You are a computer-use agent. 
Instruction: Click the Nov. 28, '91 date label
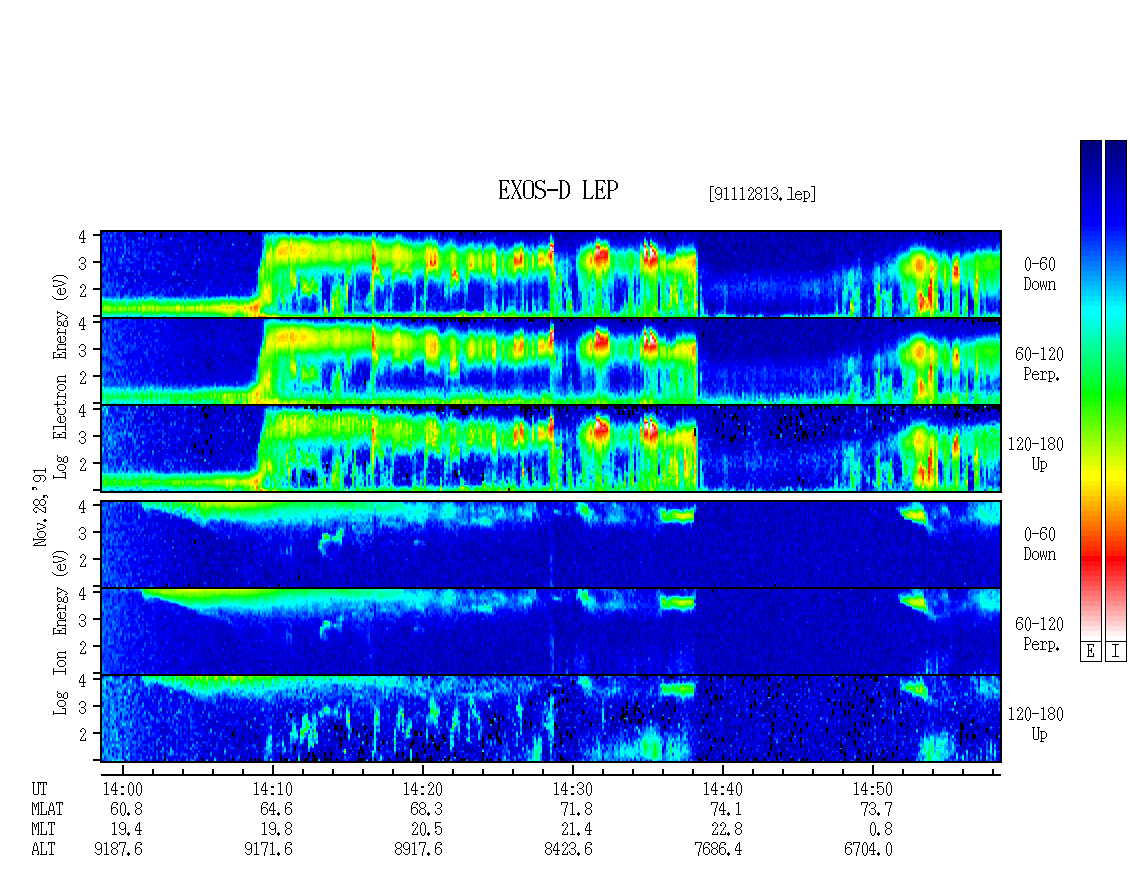[x=40, y=507]
